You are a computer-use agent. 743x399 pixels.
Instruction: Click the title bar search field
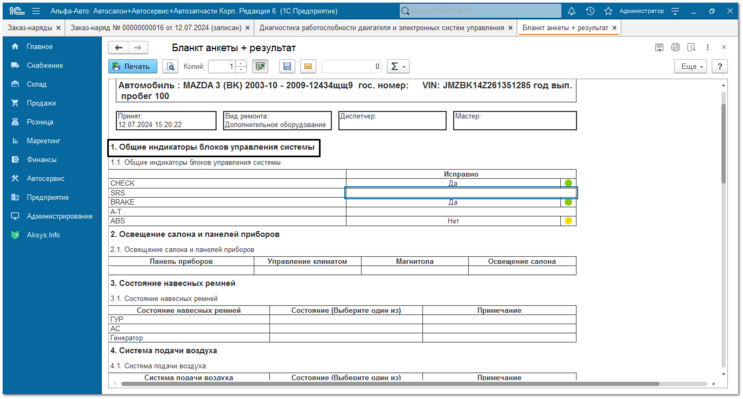point(480,11)
